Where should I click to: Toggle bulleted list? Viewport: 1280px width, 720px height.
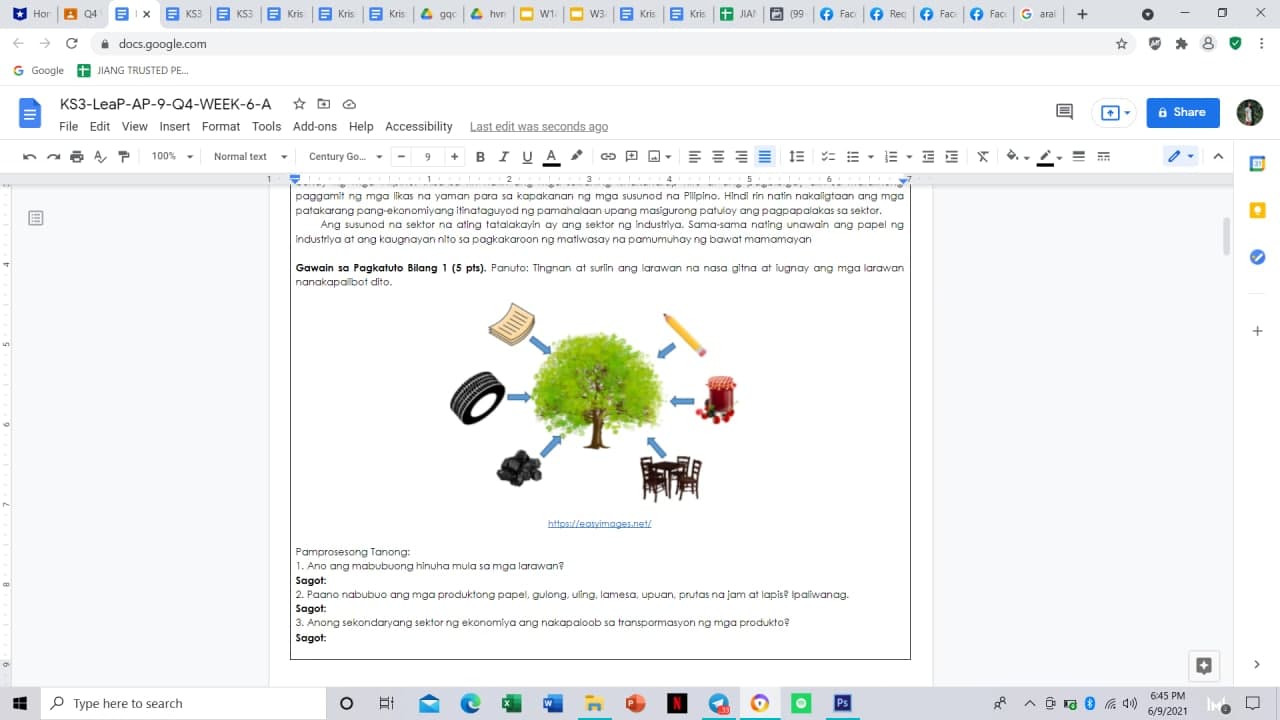tap(853, 156)
